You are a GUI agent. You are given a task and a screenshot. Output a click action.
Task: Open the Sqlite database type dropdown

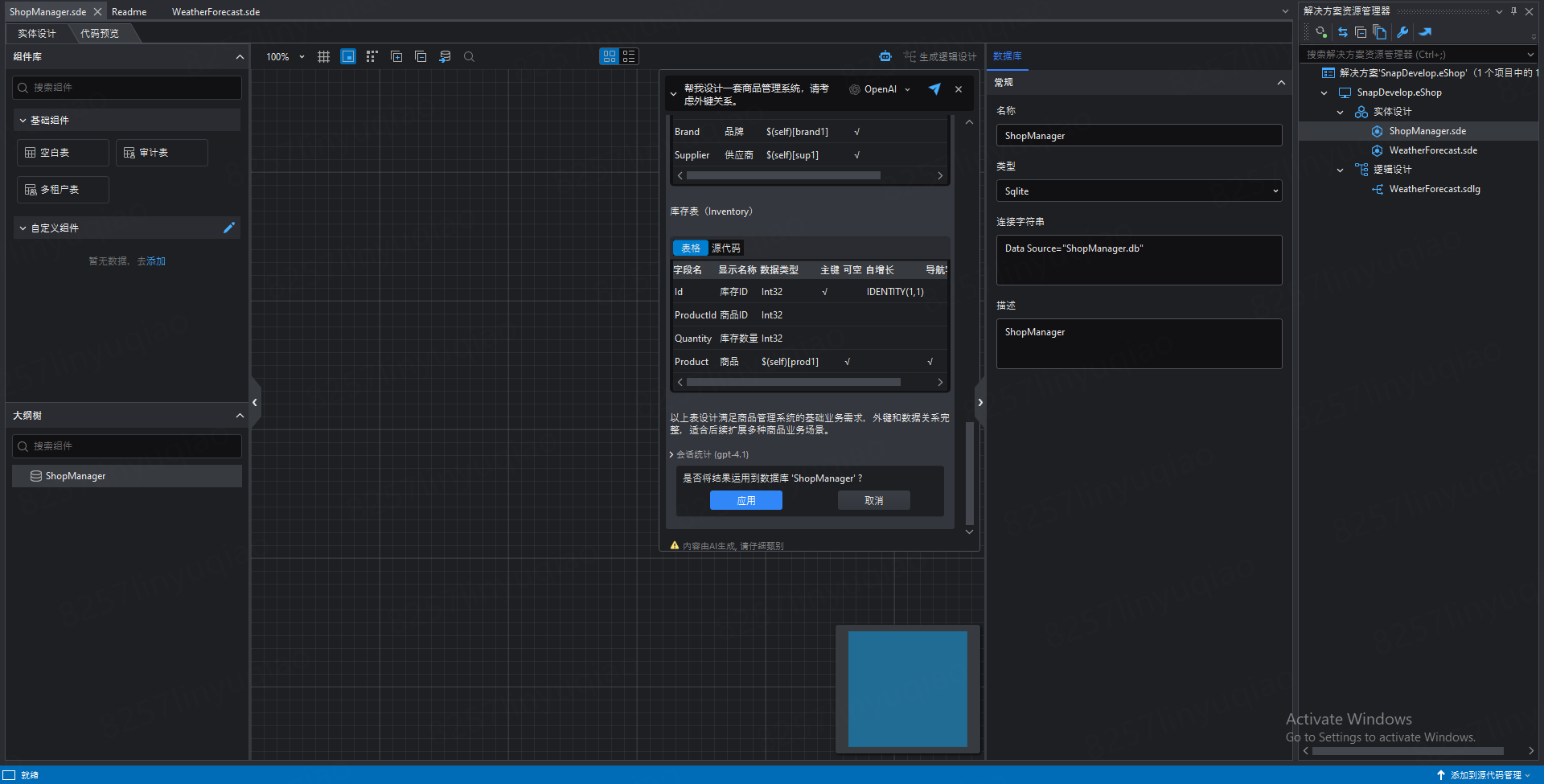[x=1139, y=191]
